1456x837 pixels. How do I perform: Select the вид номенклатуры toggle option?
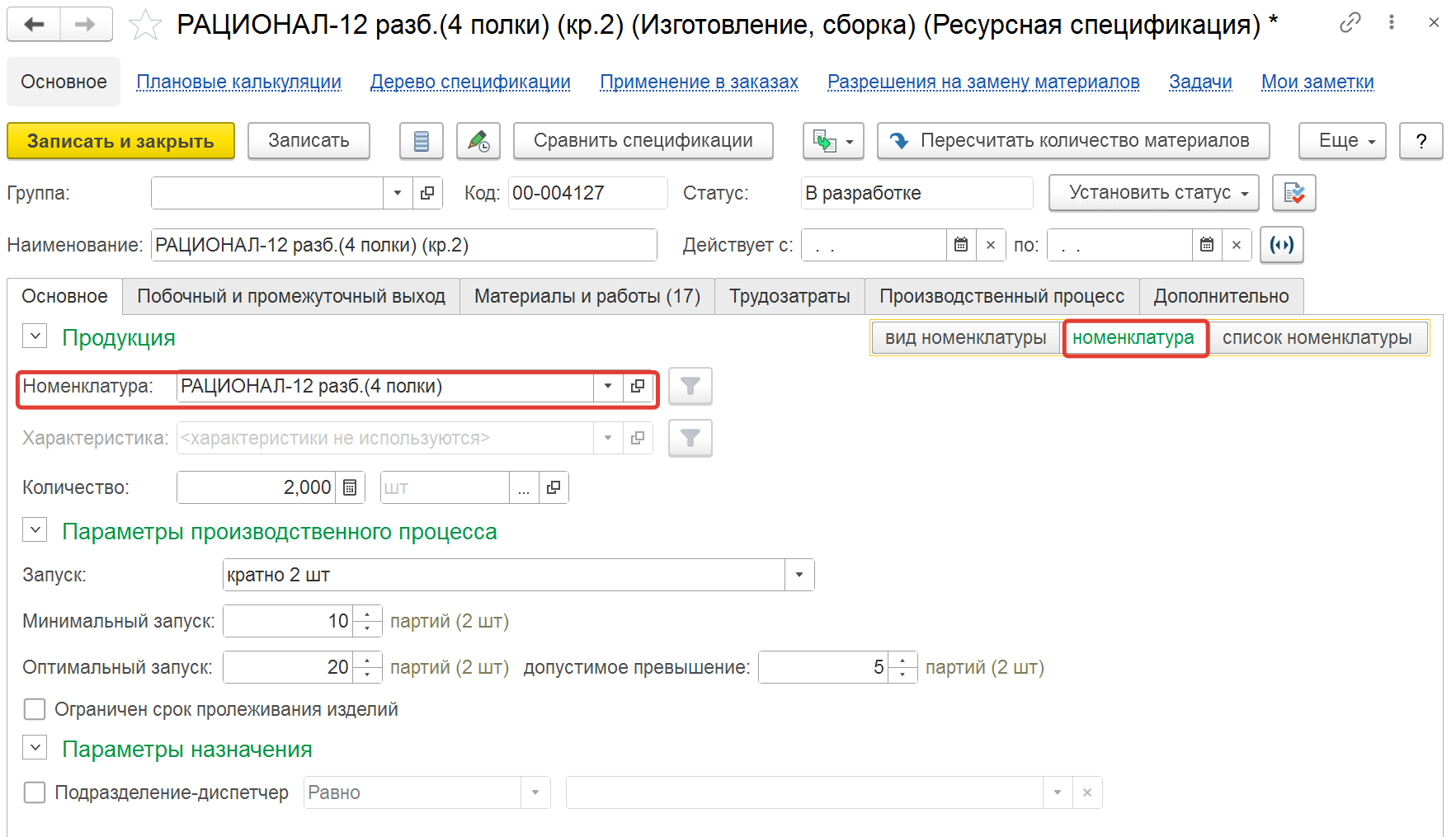coord(965,338)
